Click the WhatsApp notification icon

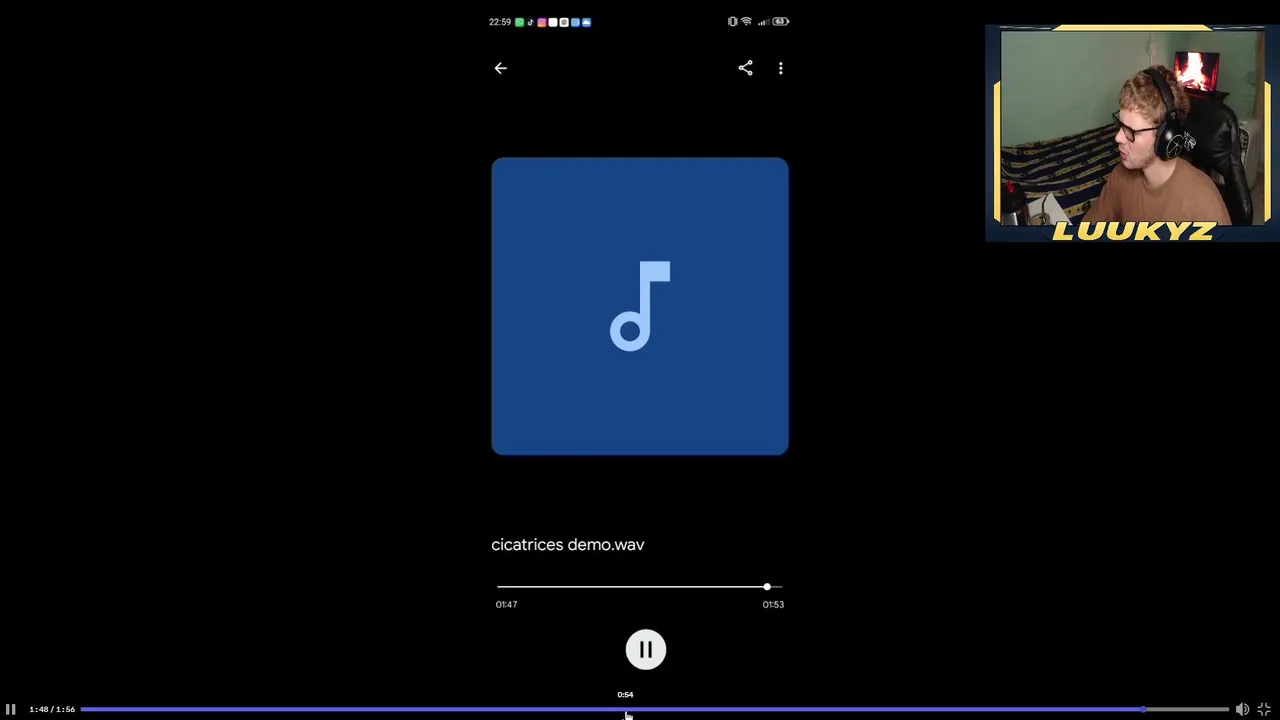[x=519, y=22]
